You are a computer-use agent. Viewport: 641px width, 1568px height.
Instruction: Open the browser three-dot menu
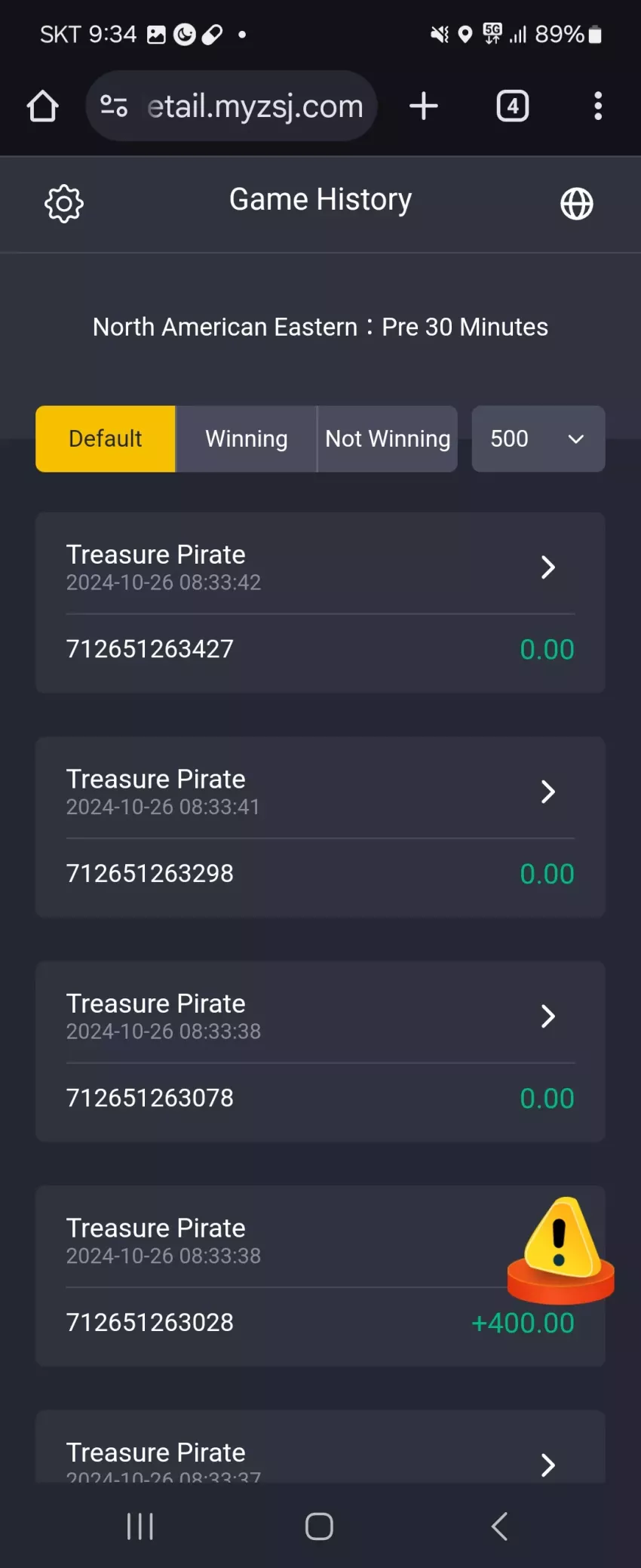pyautogui.click(x=598, y=106)
